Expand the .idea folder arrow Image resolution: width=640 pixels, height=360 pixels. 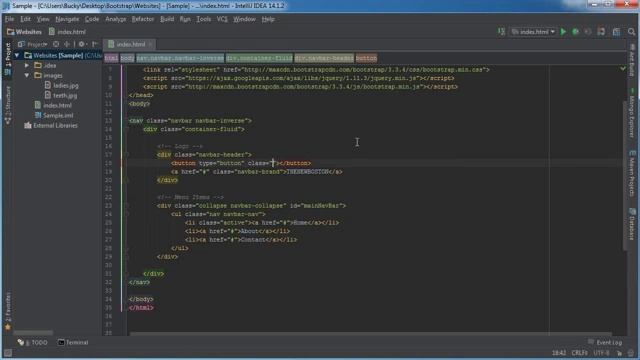(27, 65)
